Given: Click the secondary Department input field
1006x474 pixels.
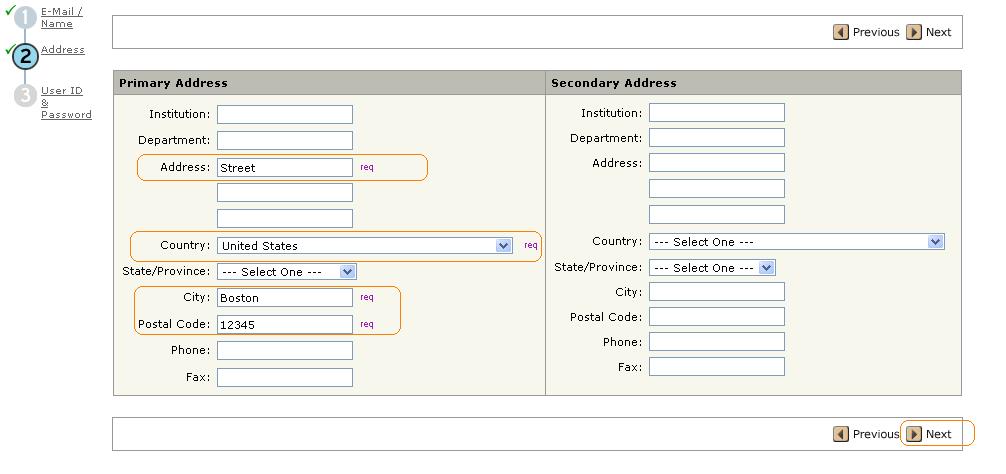Looking at the screenshot, I should point(716,138).
